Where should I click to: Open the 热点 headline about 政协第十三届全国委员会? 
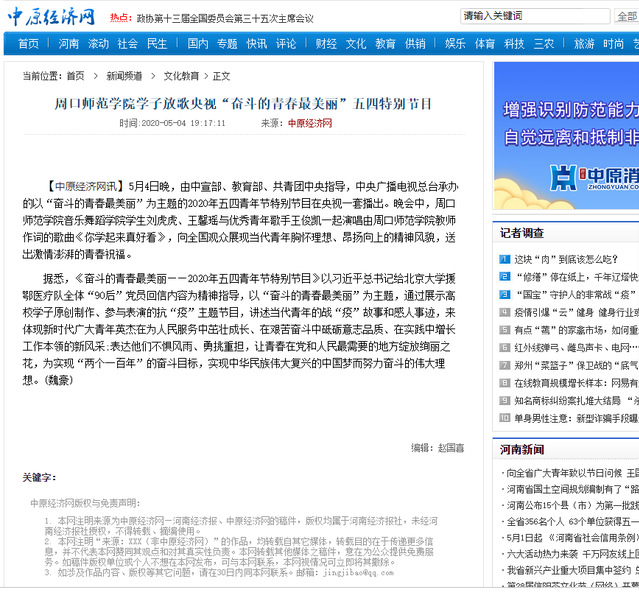[225, 19]
